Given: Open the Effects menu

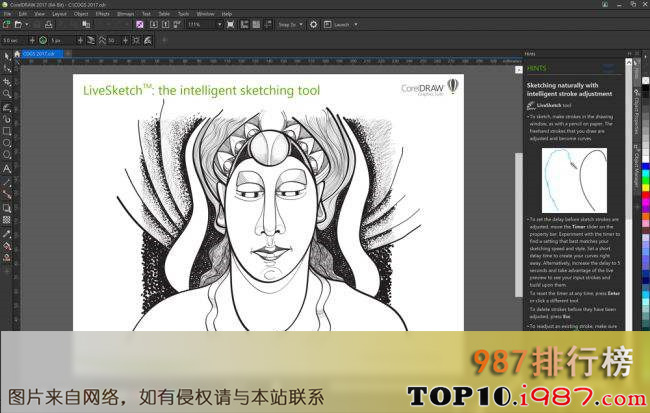Looking at the screenshot, I should click(x=102, y=14).
